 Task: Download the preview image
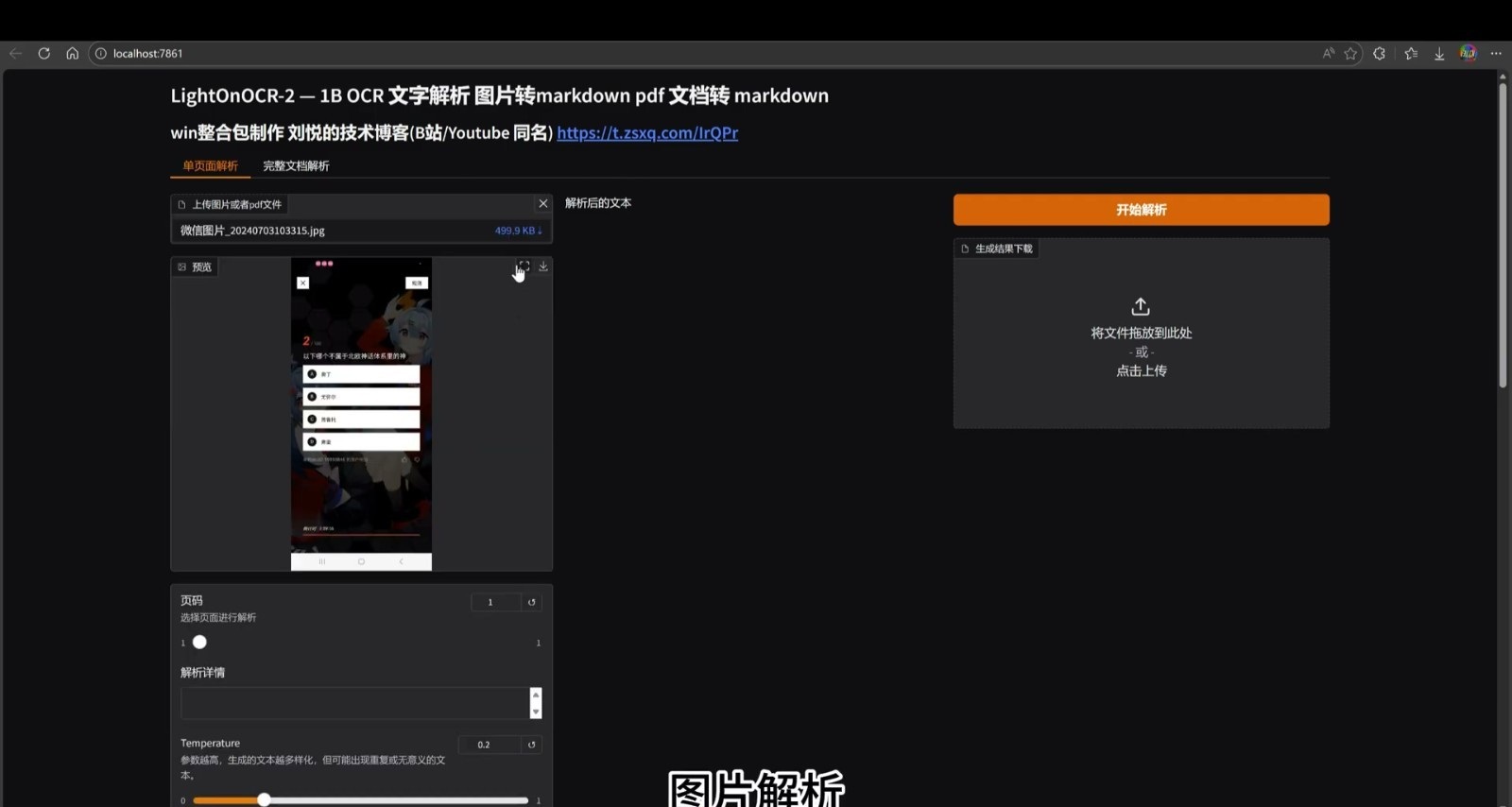tap(543, 266)
